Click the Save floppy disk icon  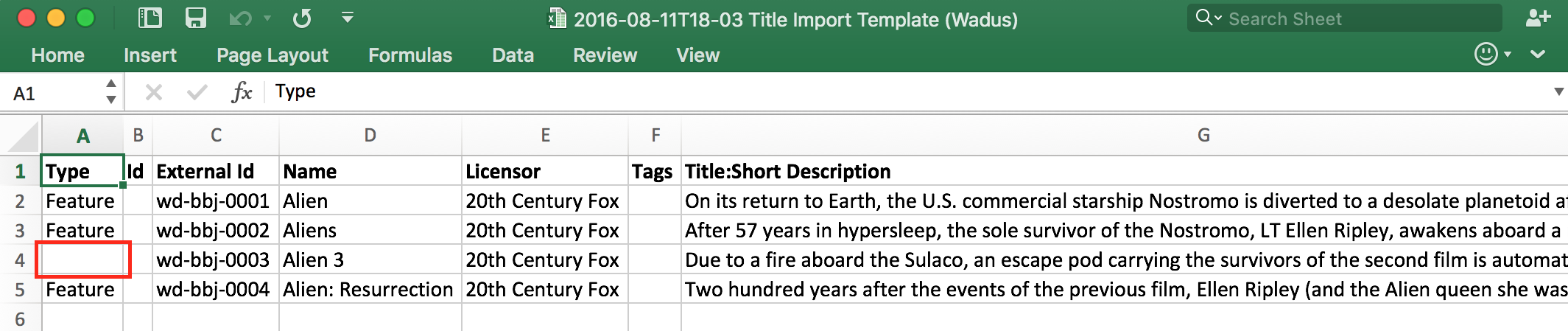195,18
